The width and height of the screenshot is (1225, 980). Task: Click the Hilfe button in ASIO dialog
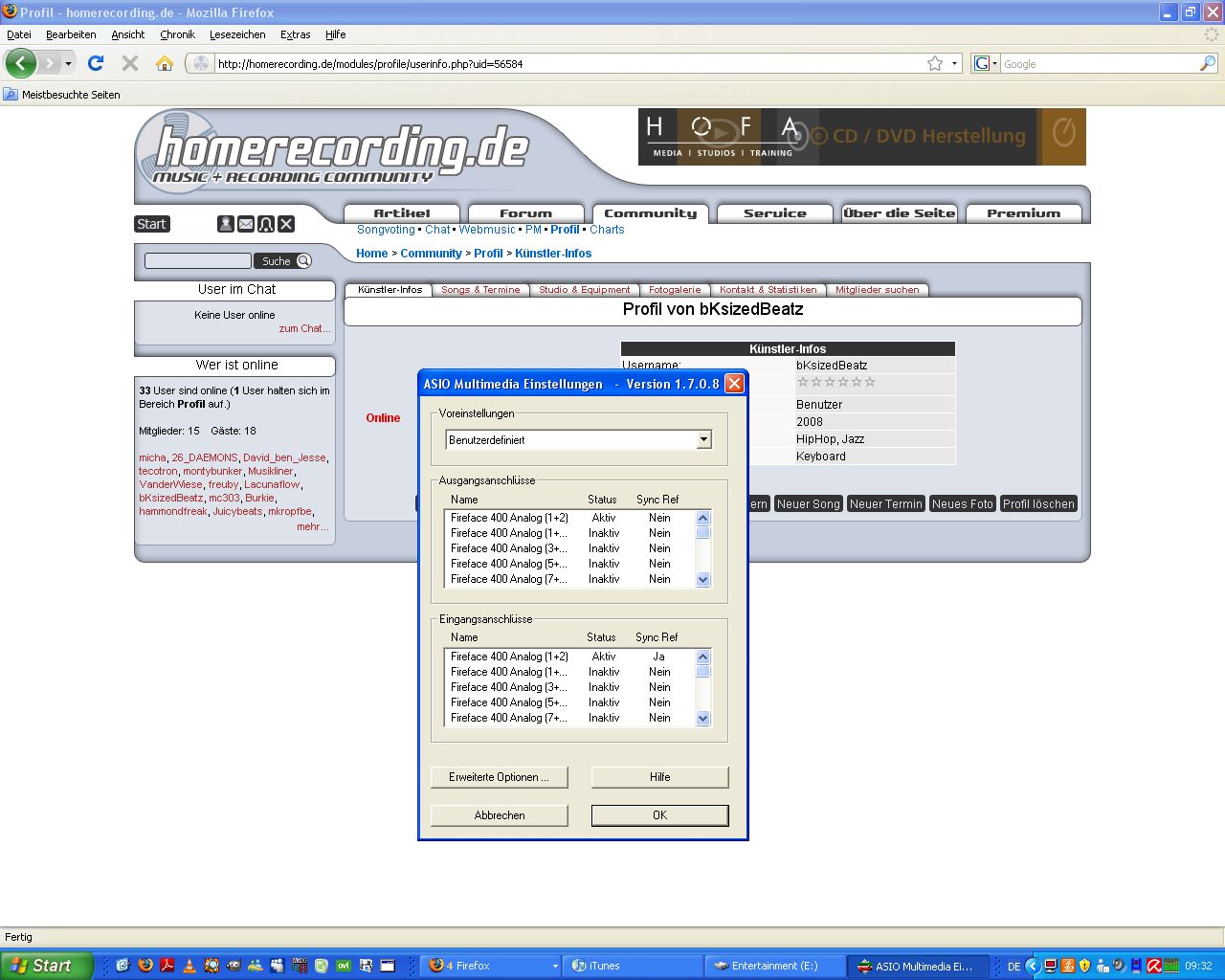660,777
